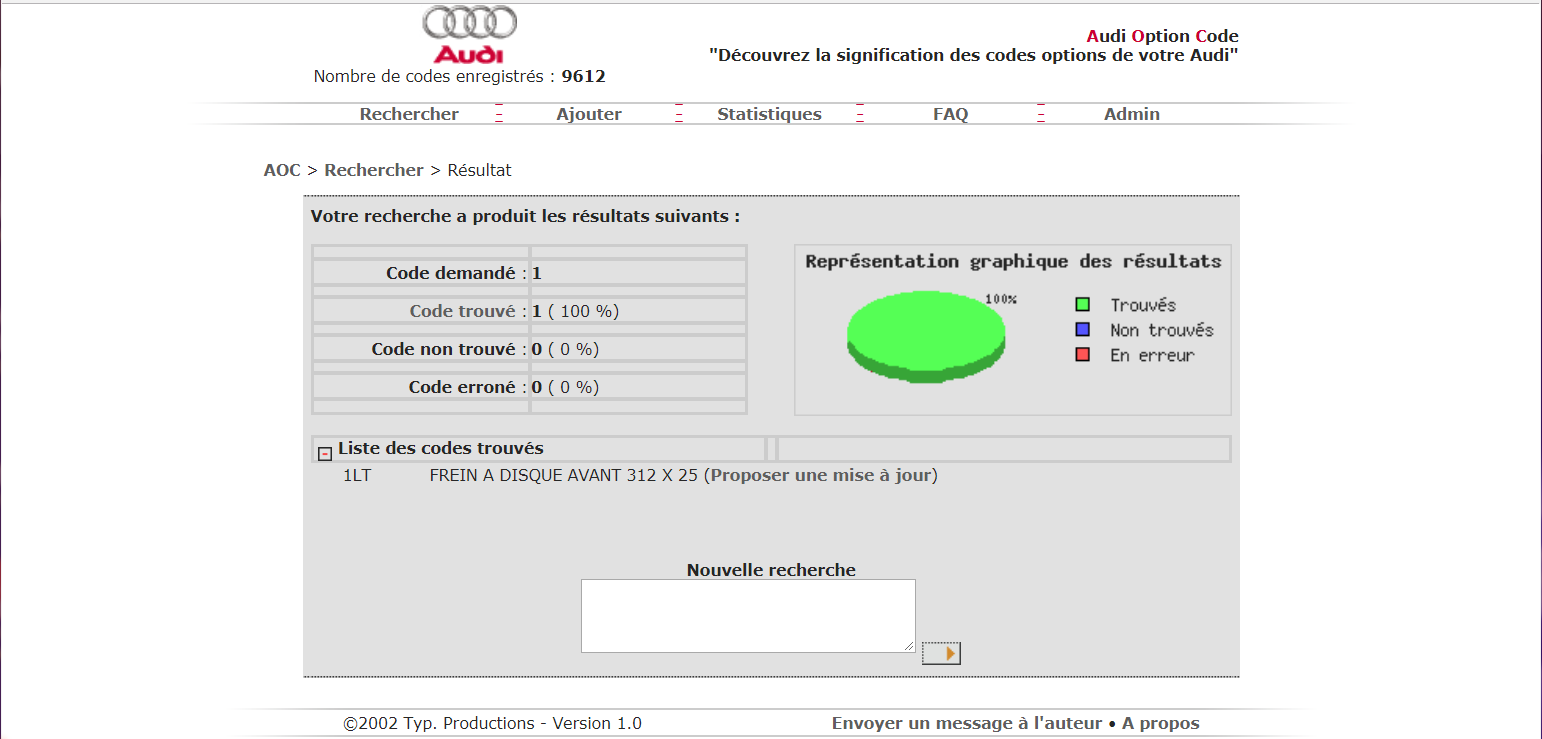This screenshot has height=739, width=1542.
Task: Click Proposer une mise à jour link
Action: coord(821,475)
